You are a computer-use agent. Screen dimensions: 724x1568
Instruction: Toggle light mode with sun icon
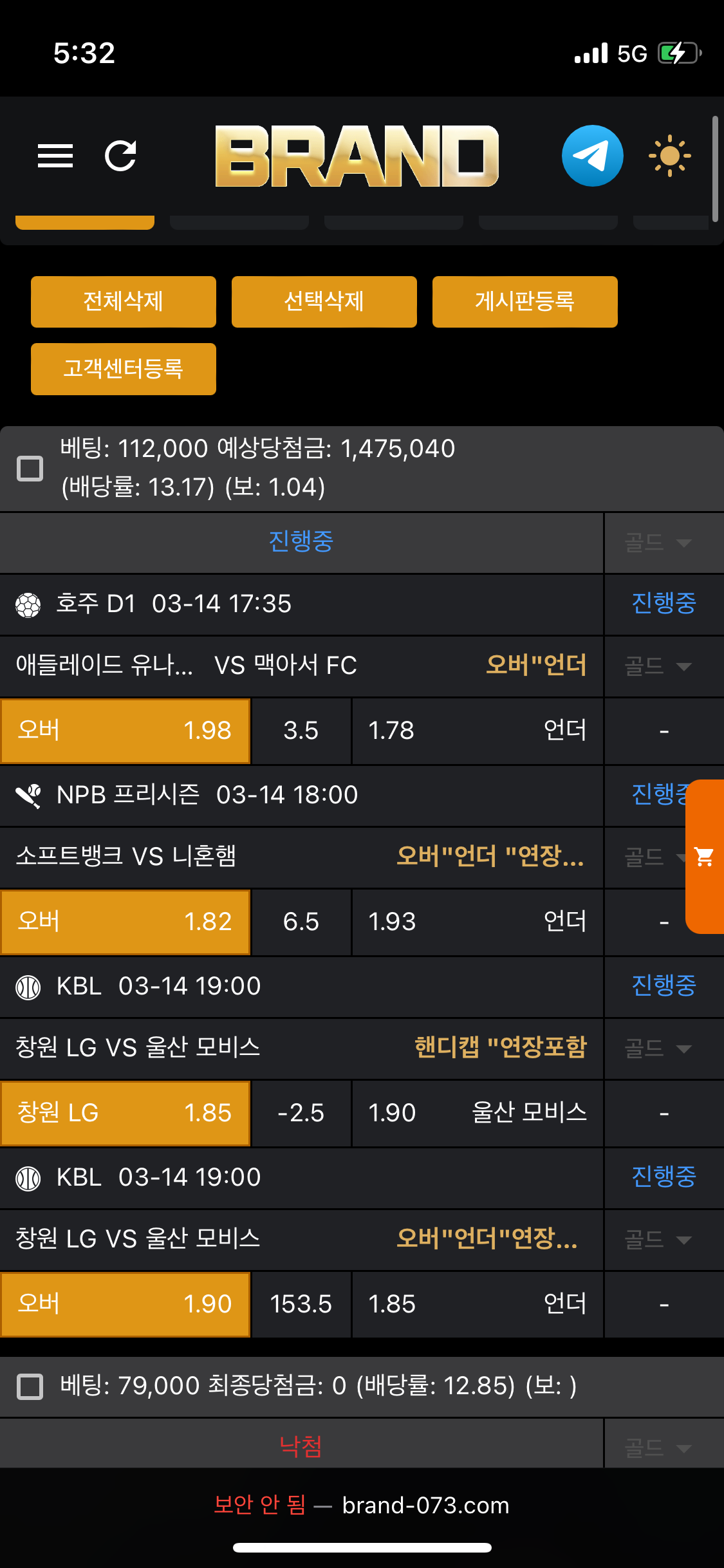pyautogui.click(x=669, y=156)
